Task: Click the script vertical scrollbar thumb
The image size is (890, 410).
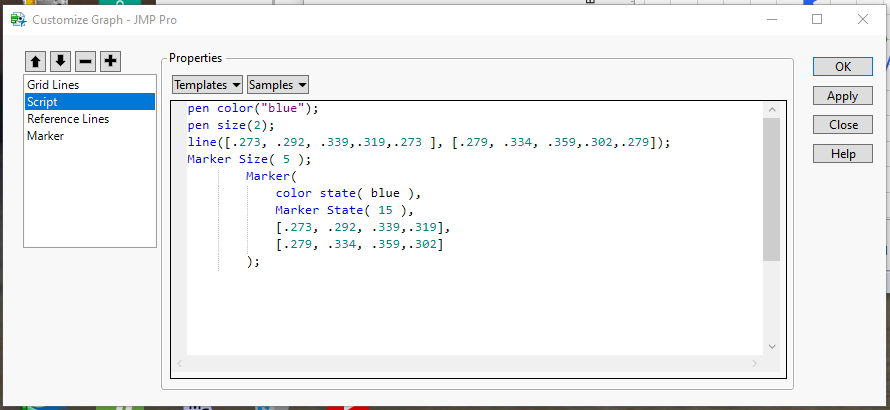Action: pos(771,189)
